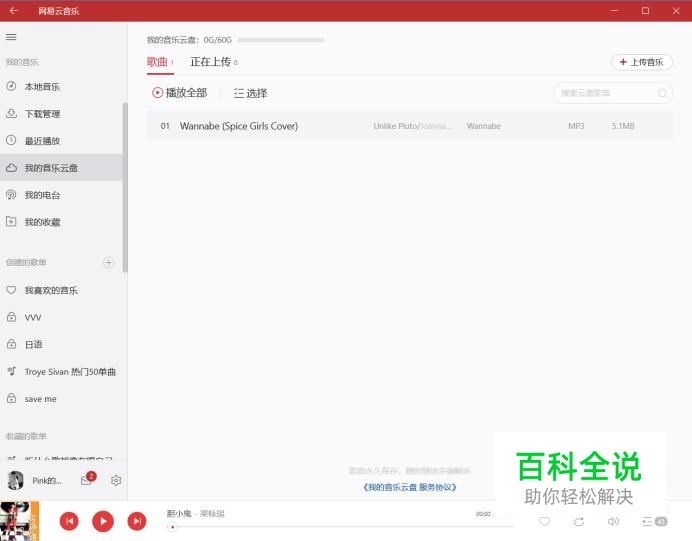Open the settings gear icon

116,480
